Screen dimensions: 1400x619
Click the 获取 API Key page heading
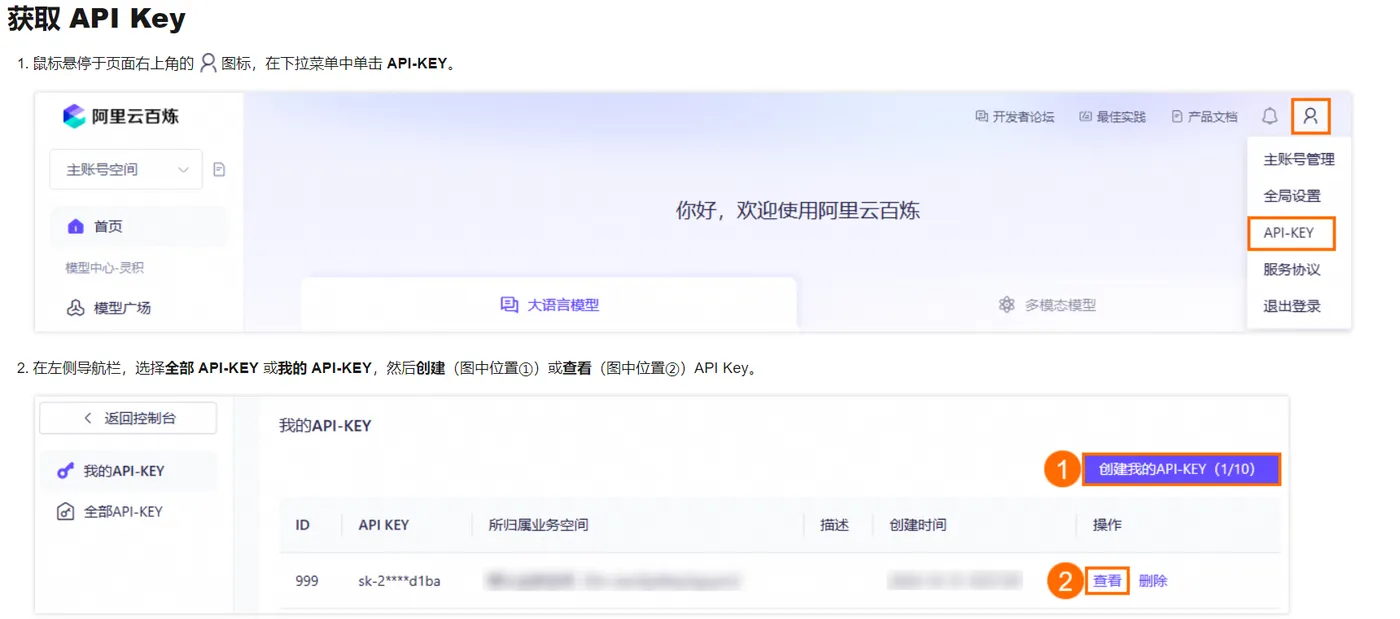click(97, 19)
